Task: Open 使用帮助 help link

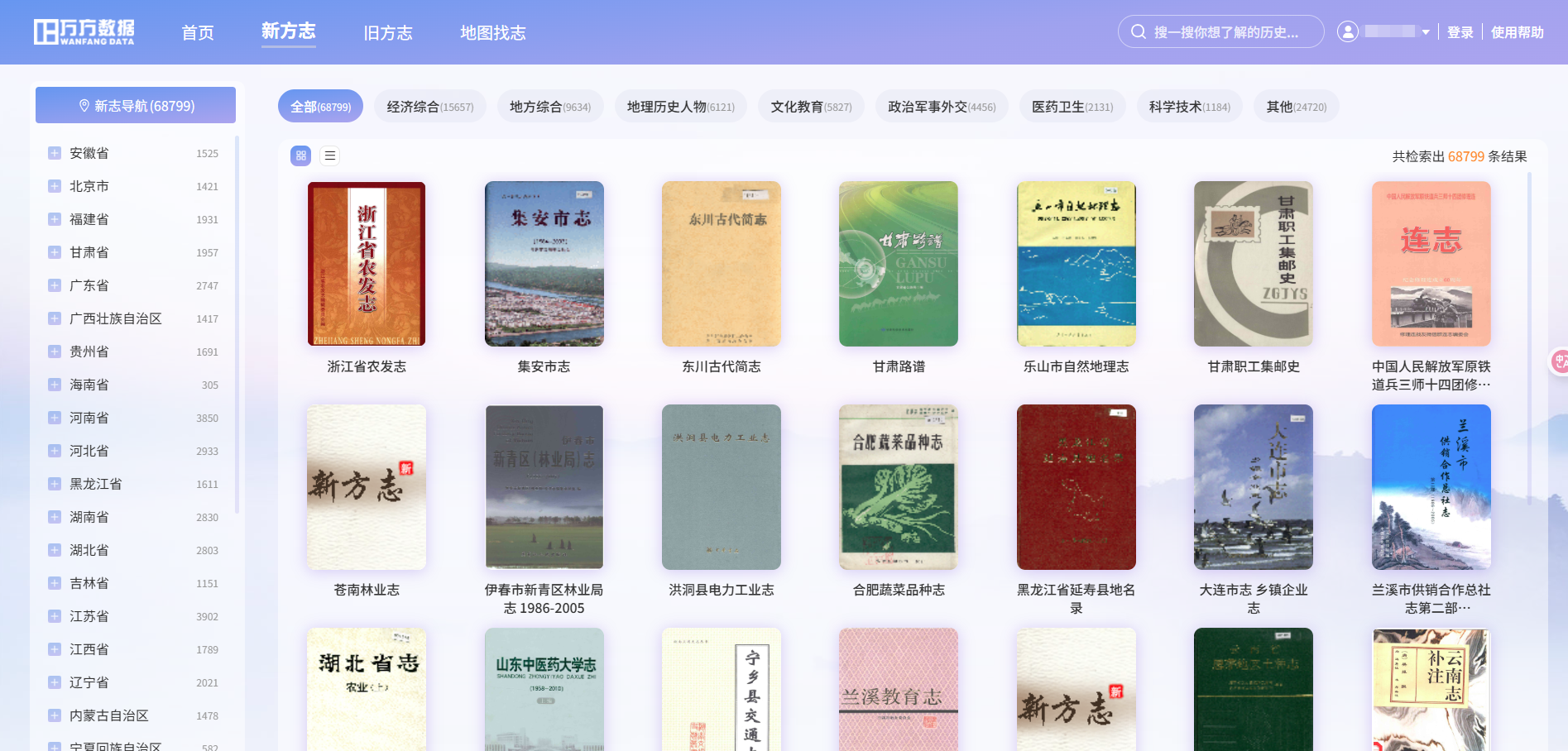Action: (x=1517, y=32)
